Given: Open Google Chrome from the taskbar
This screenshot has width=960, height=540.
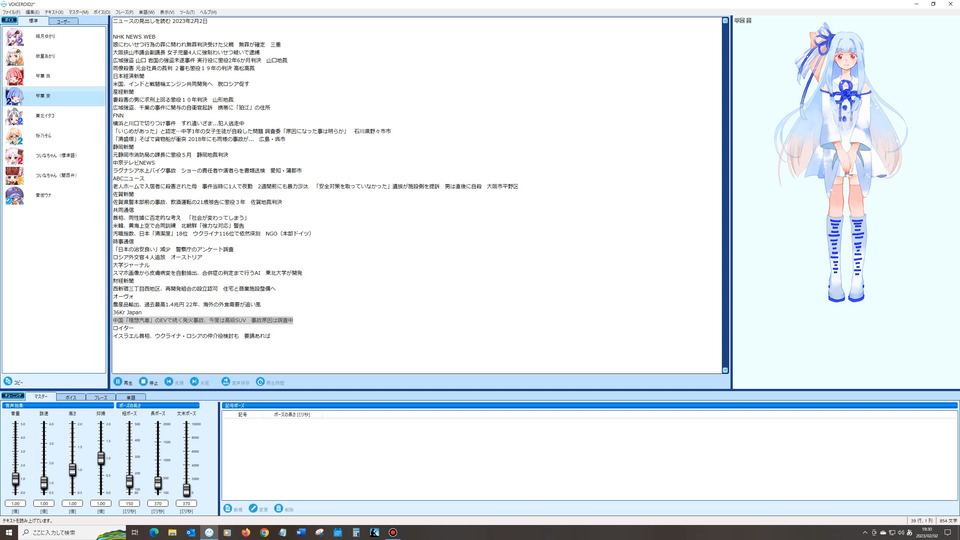Looking at the screenshot, I should coord(264,533).
